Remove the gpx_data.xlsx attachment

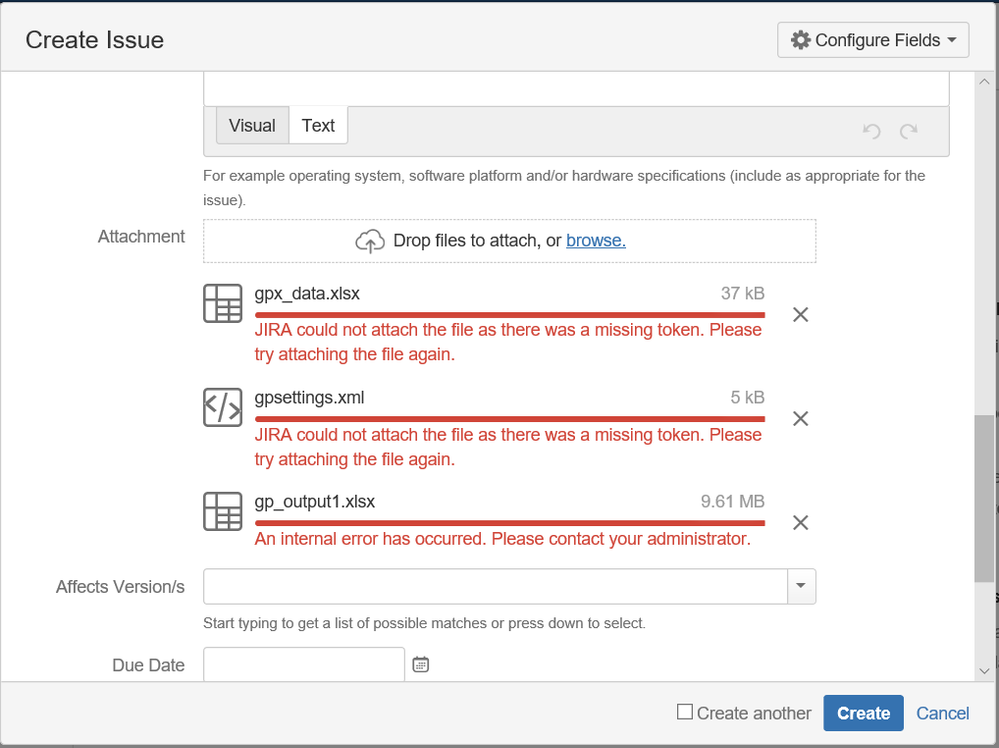(x=800, y=314)
